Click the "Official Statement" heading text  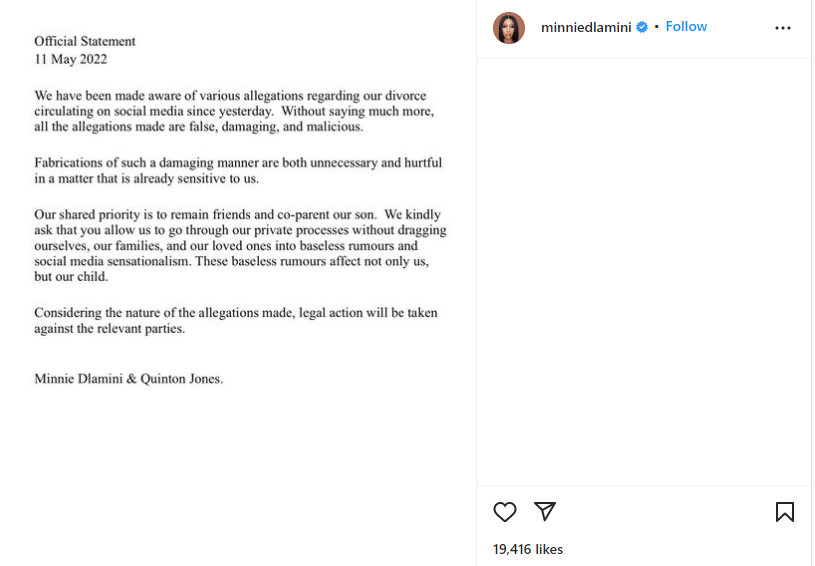click(85, 41)
